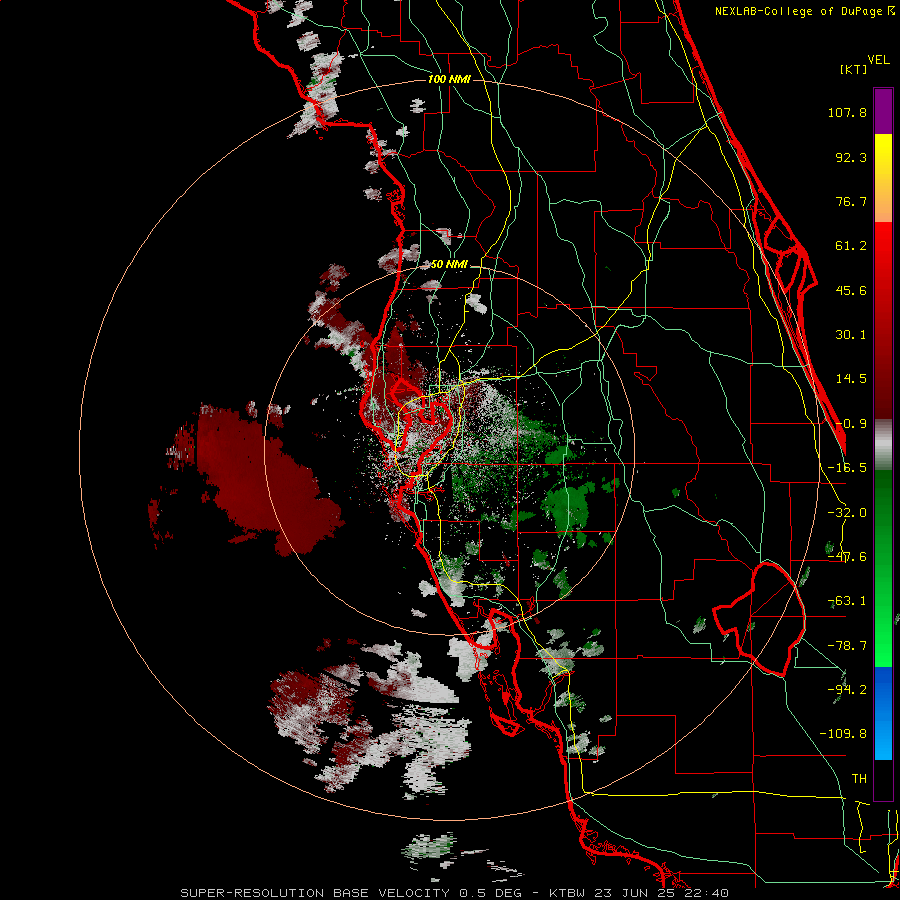
Task: Click the 50 NMI range ring label
Action: (x=449, y=265)
